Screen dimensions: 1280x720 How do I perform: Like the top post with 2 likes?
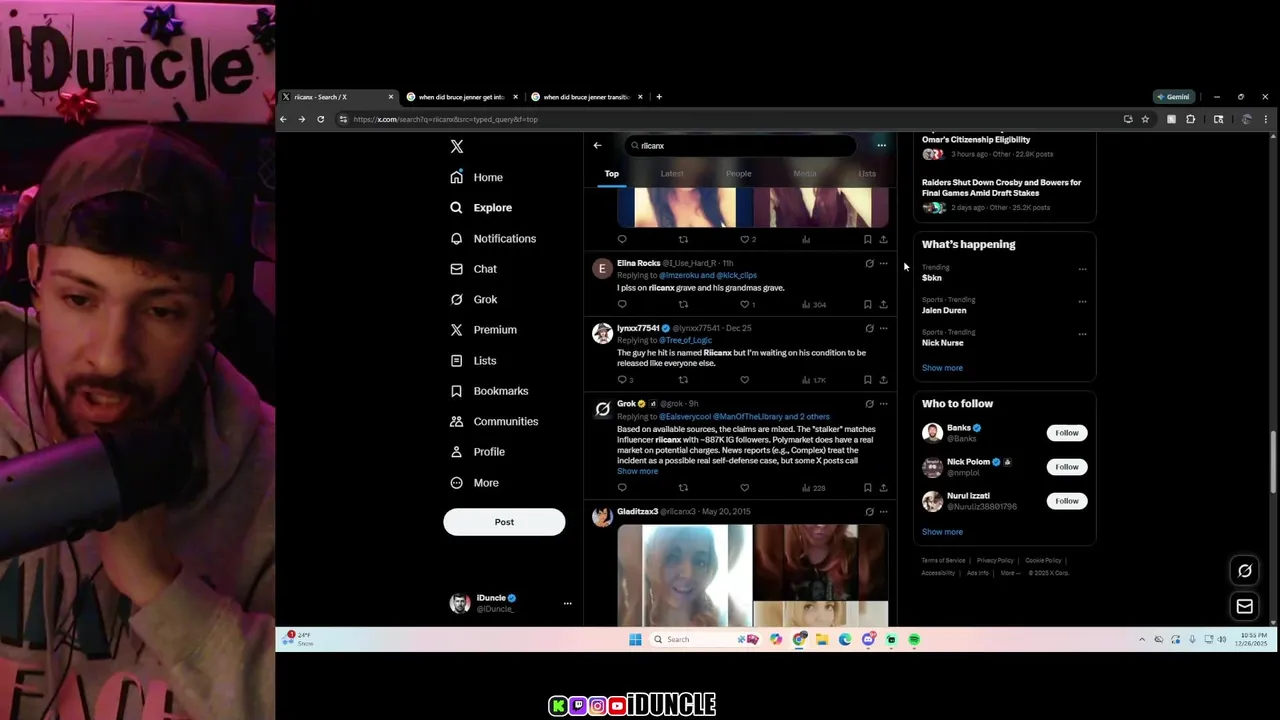pos(744,239)
